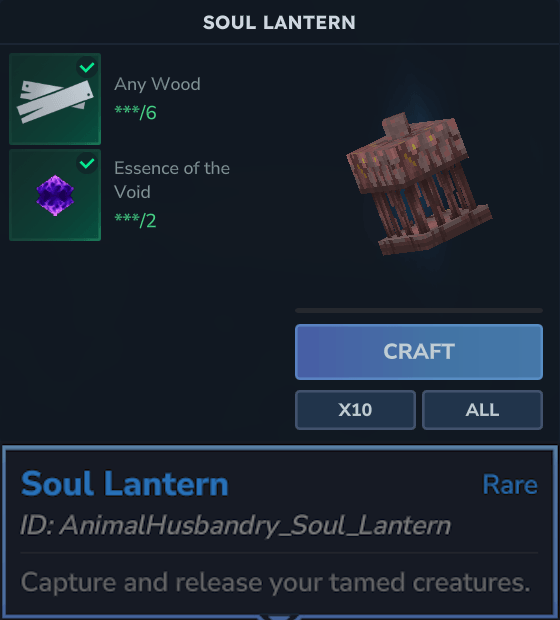Click the Any Wood ingredient label
Image resolution: width=560 pixels, height=620 pixels.
tap(157, 84)
